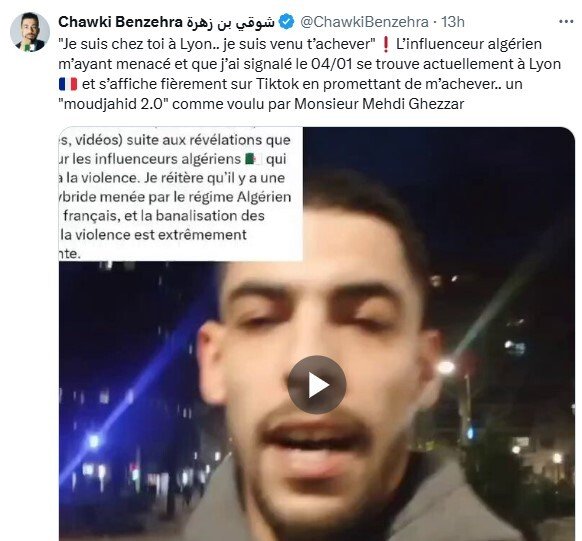Click the "moudjahid 2.0" phrase

pos(113,104)
